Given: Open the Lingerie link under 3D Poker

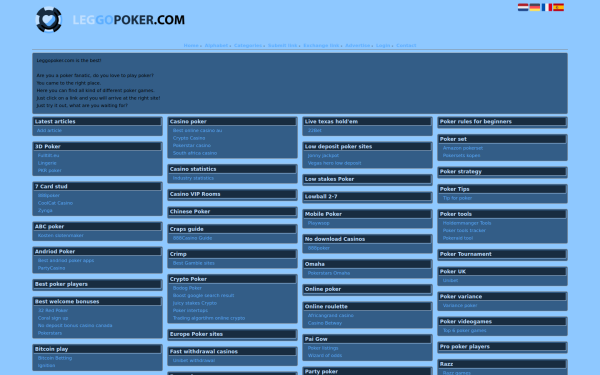Looking at the screenshot, I should 47,163.
